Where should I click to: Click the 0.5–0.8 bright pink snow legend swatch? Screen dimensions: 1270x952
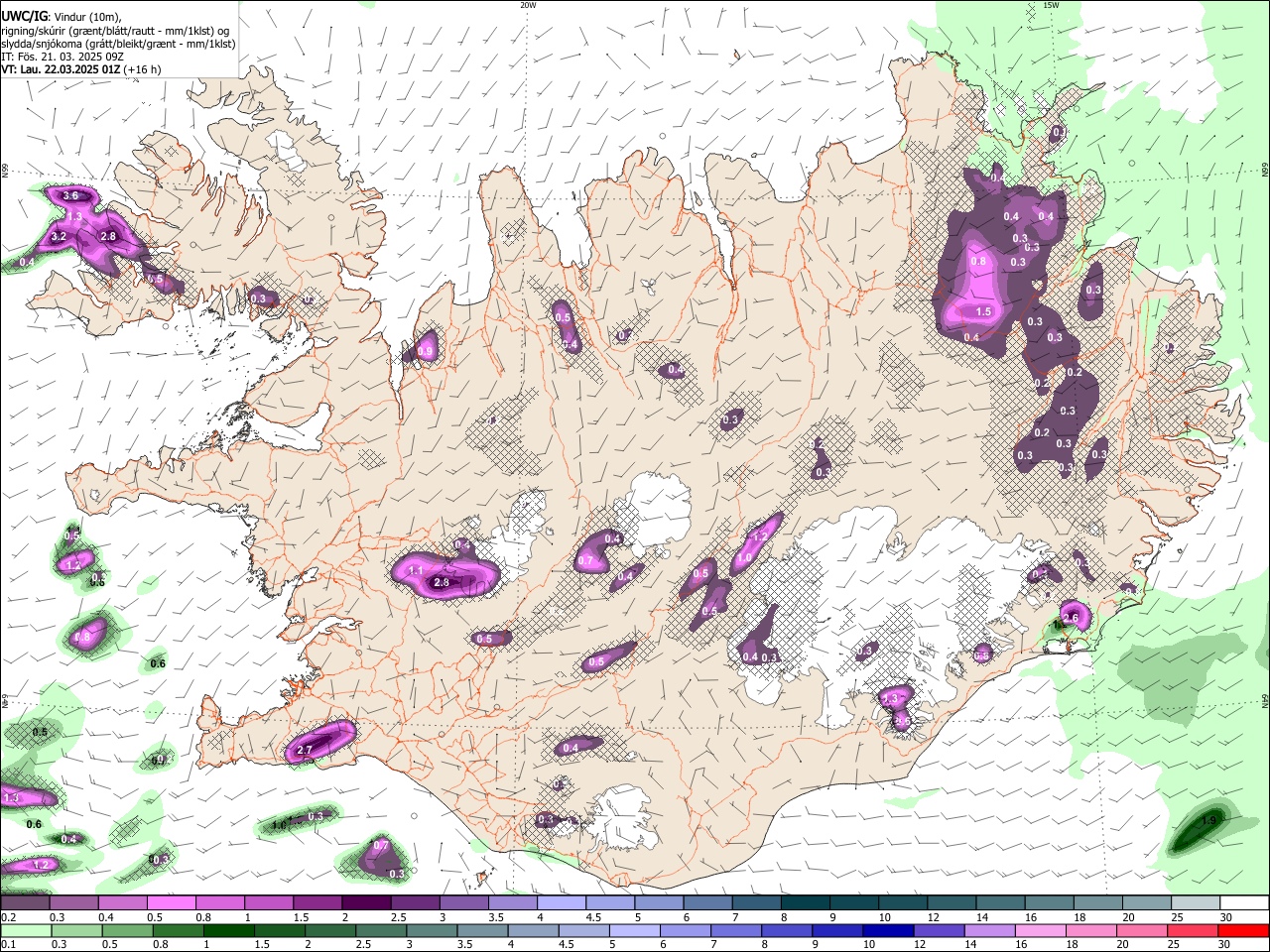(x=172, y=902)
